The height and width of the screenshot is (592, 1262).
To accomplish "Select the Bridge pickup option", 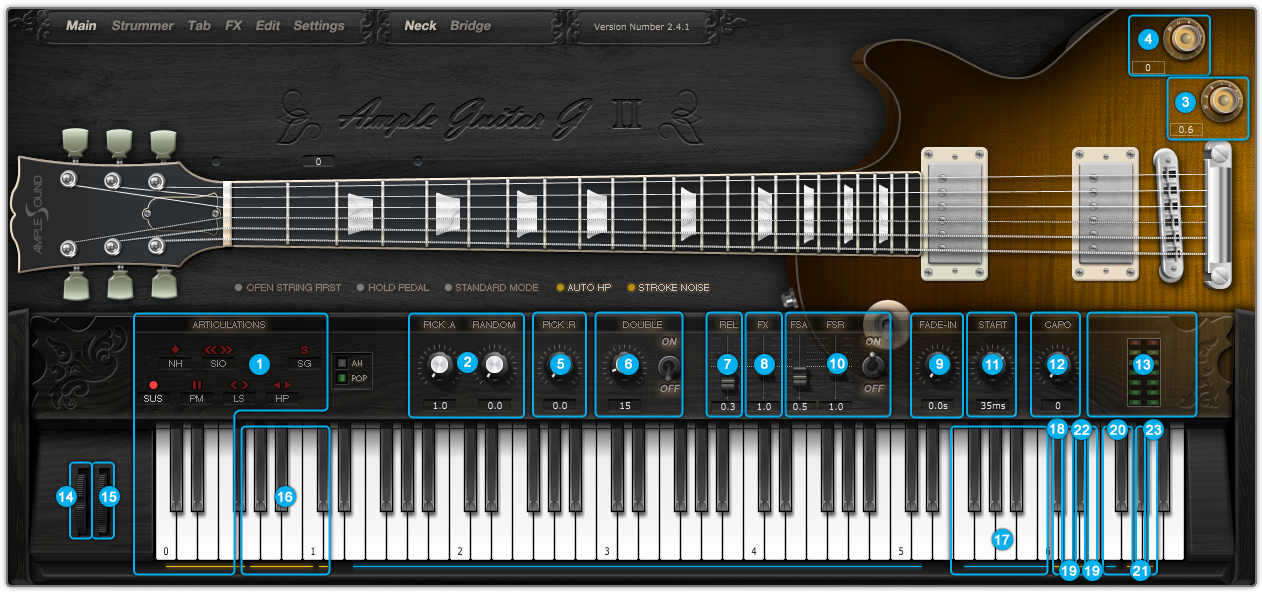I will tap(471, 26).
